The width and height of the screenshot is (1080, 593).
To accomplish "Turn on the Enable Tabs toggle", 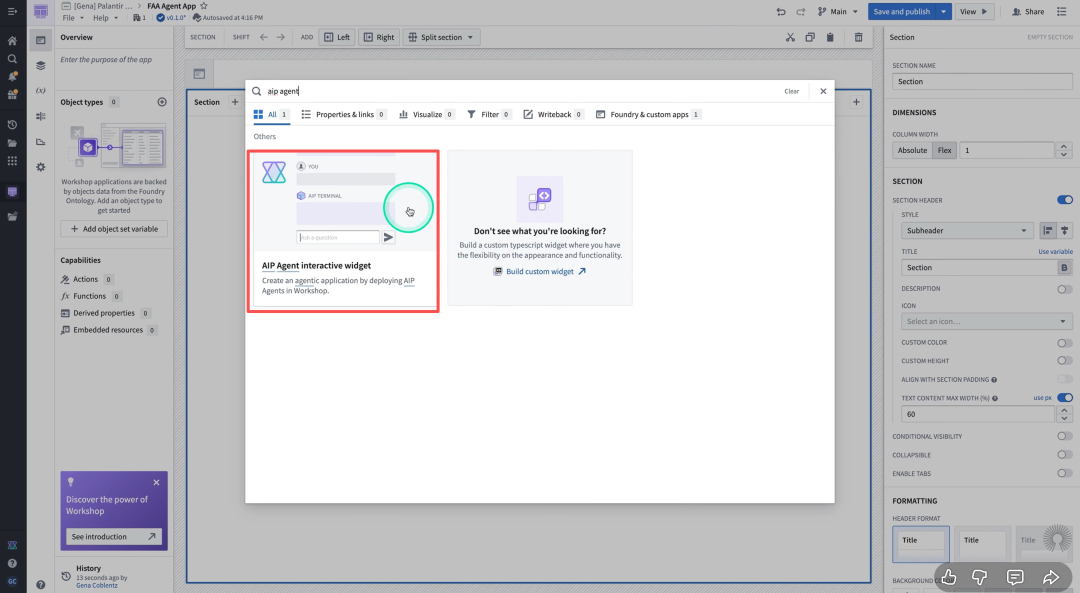I will click(1065, 473).
